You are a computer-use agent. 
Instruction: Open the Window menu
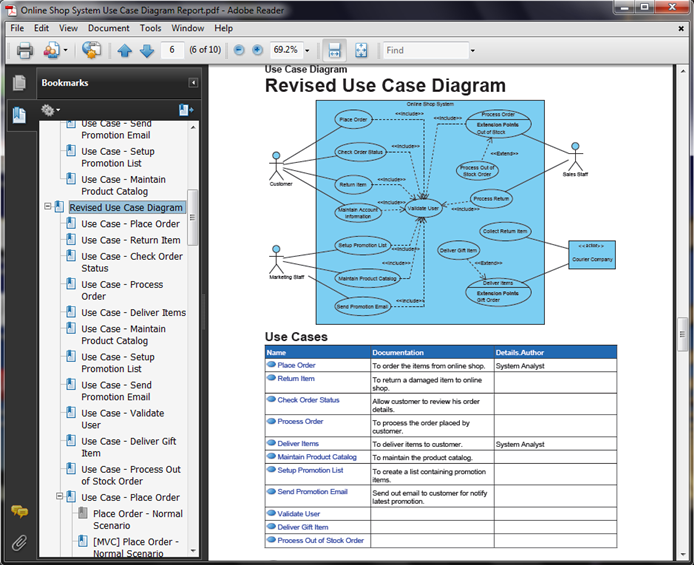coord(188,28)
